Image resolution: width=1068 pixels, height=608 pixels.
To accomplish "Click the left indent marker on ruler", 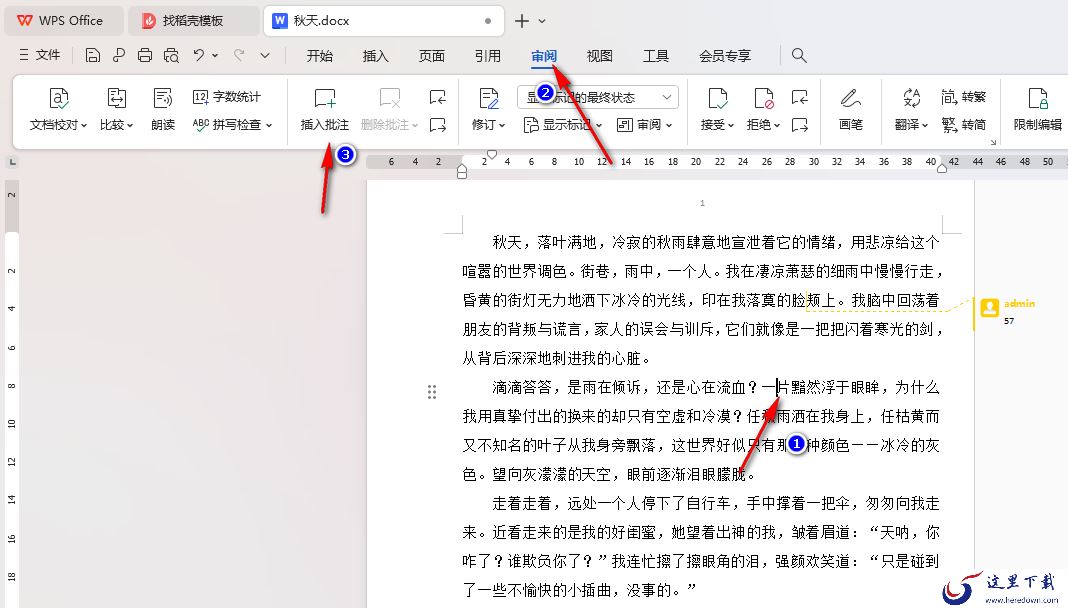I will pyautogui.click(x=462, y=172).
